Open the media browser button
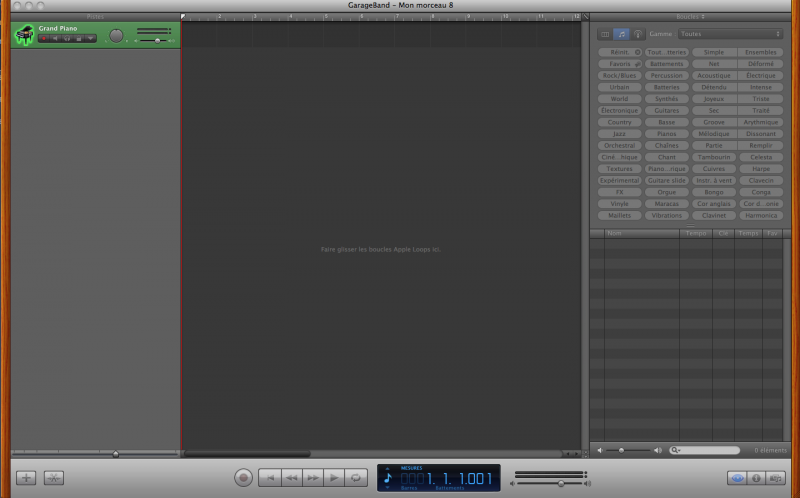The width and height of the screenshot is (800, 498). pos(776,478)
